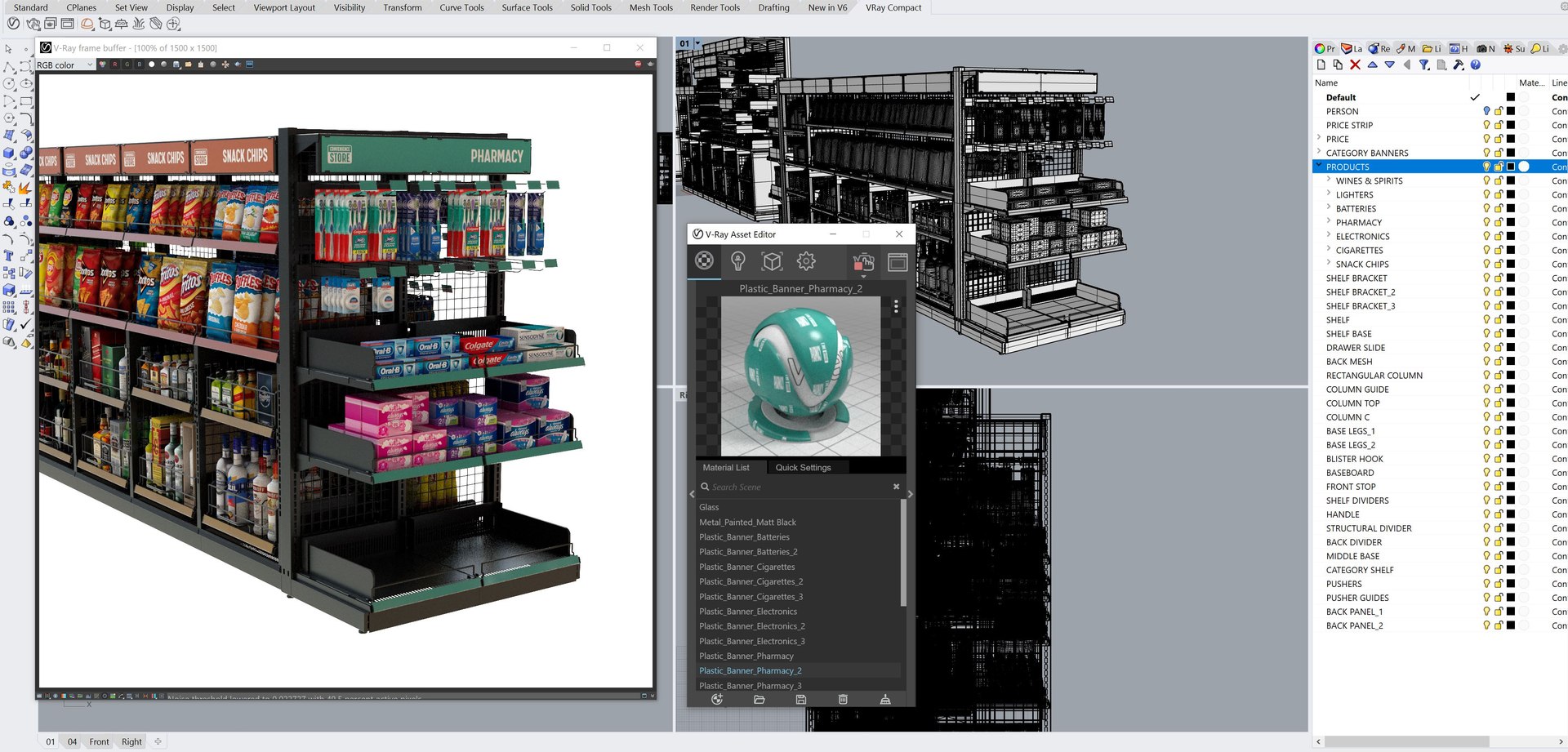This screenshot has height=752, width=1568.
Task: Expand the ELECTRONICS sublayer
Action: [1329, 235]
